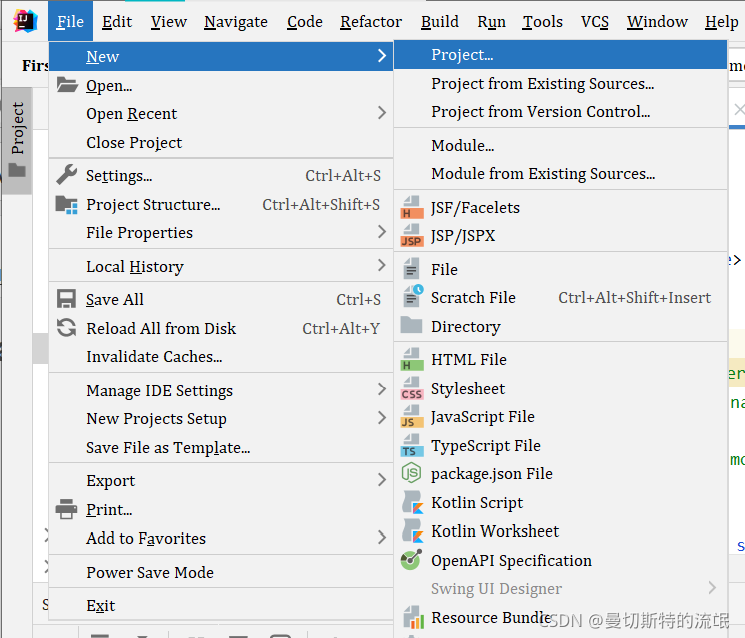Click the package.json Node.js icon
The height and width of the screenshot is (638, 745).
[x=411, y=473]
